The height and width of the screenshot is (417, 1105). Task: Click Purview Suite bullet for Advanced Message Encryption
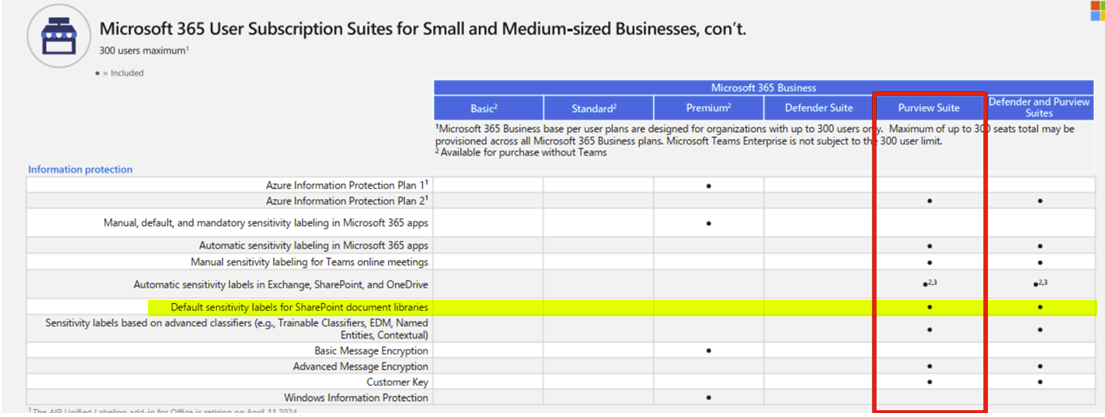(930, 367)
